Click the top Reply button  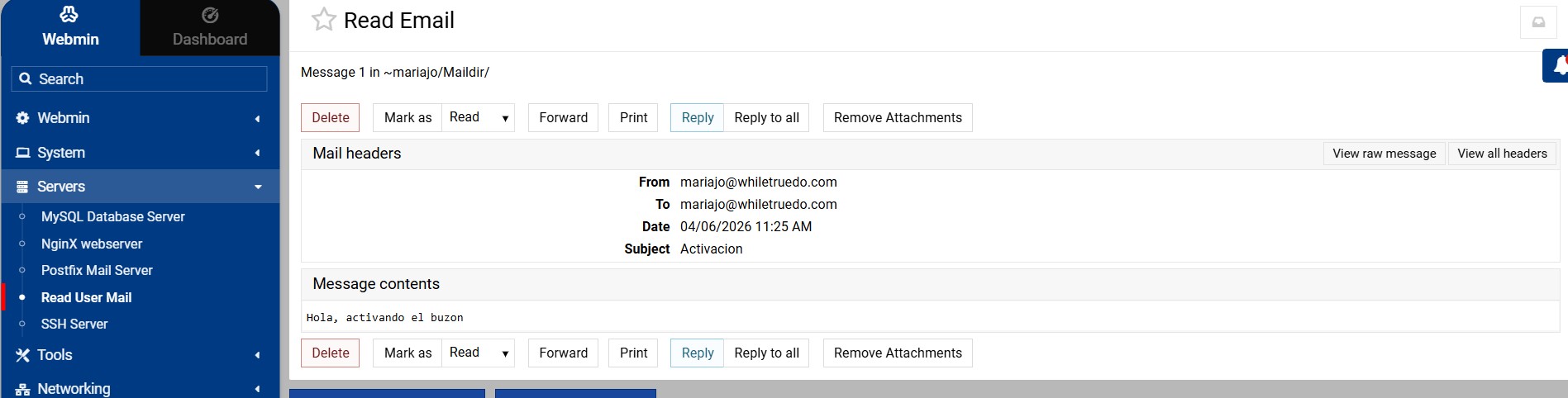697,118
